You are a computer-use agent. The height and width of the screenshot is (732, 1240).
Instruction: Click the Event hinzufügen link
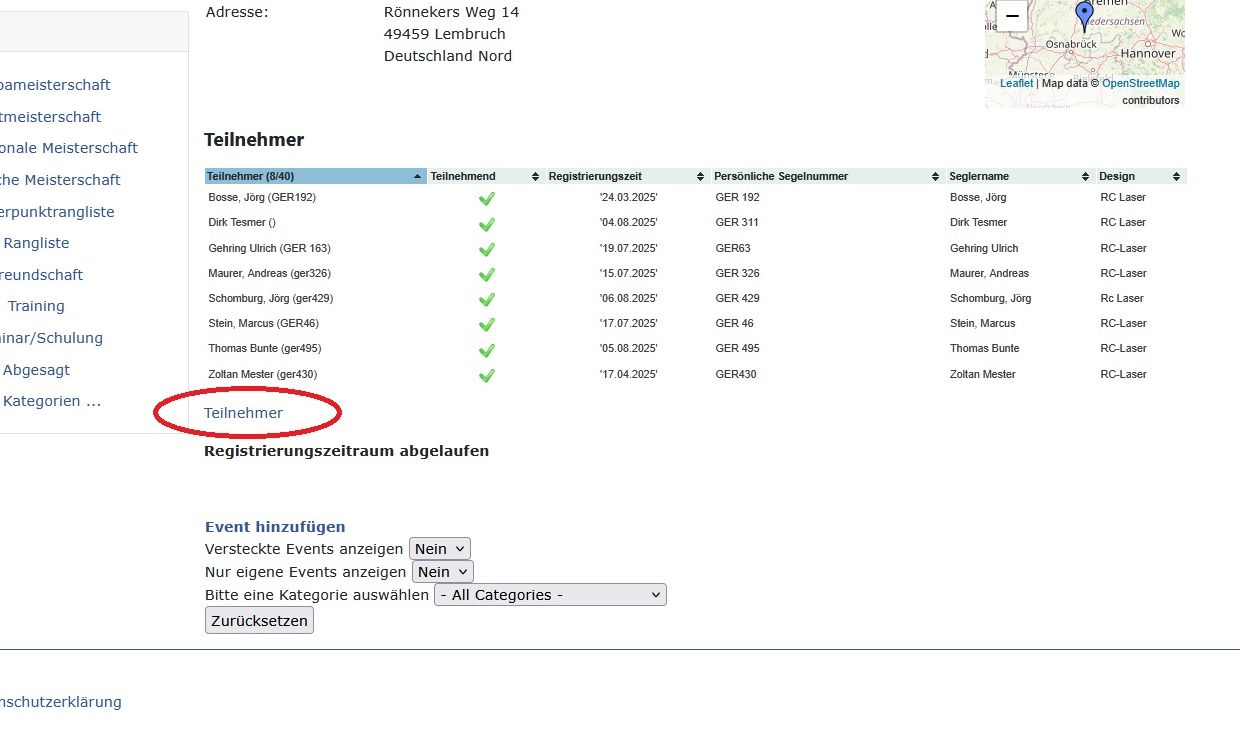275,527
